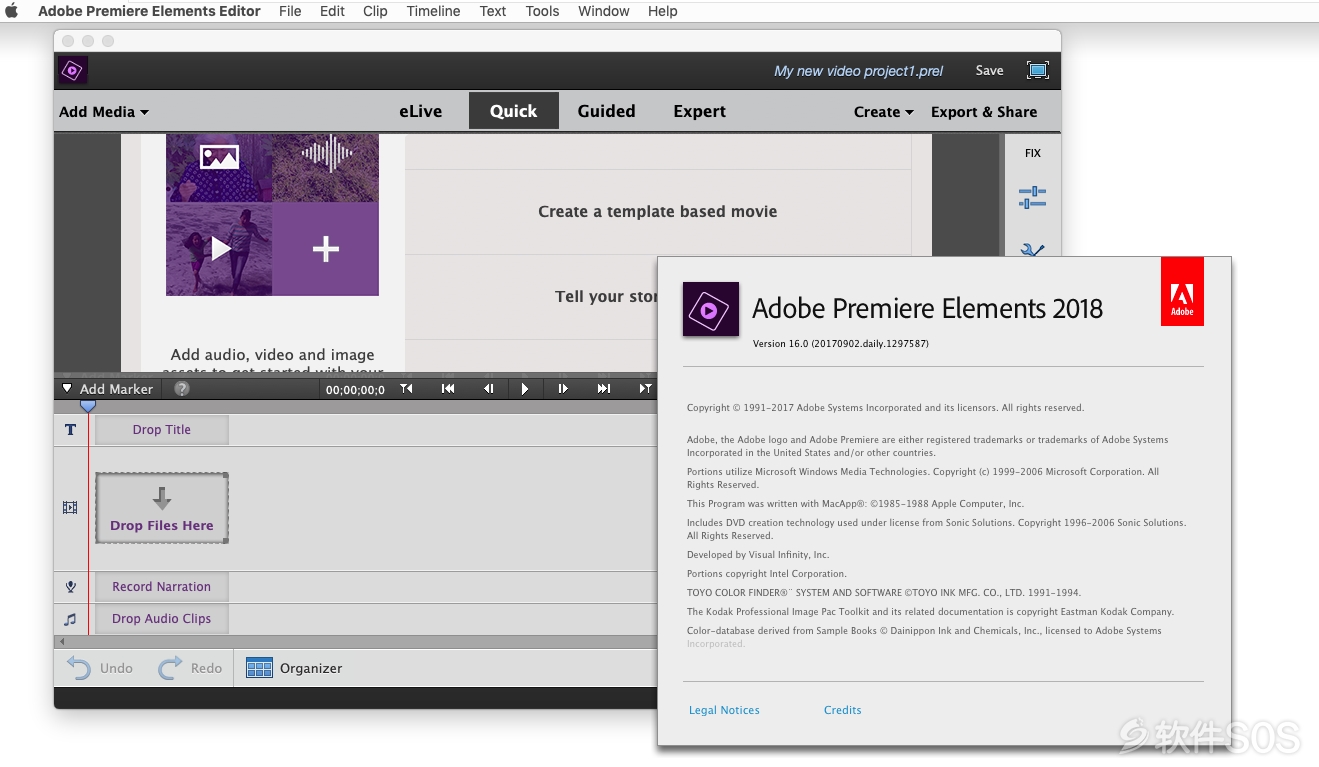Open the File menu
Viewport: 1319px width, 767px height.
point(290,11)
